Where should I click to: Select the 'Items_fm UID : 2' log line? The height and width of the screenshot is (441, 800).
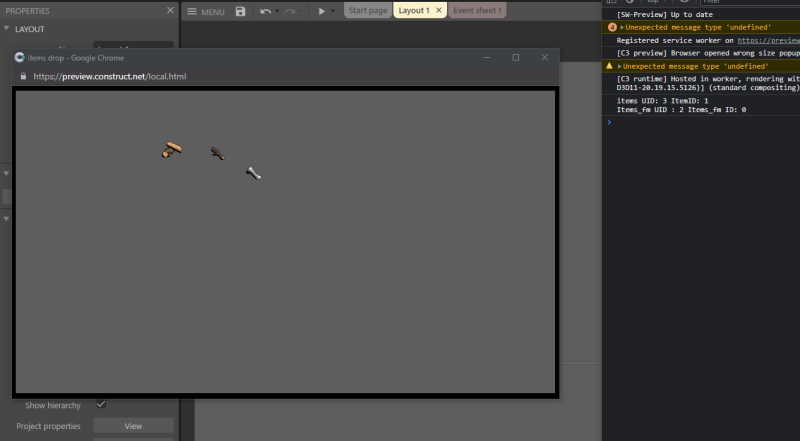pos(681,110)
